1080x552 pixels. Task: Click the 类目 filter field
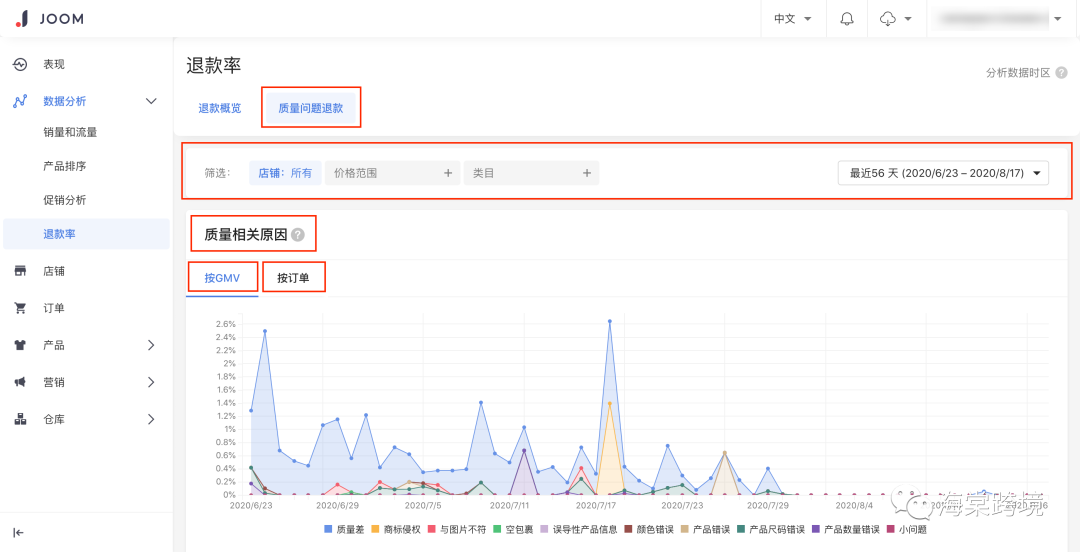(x=531, y=173)
